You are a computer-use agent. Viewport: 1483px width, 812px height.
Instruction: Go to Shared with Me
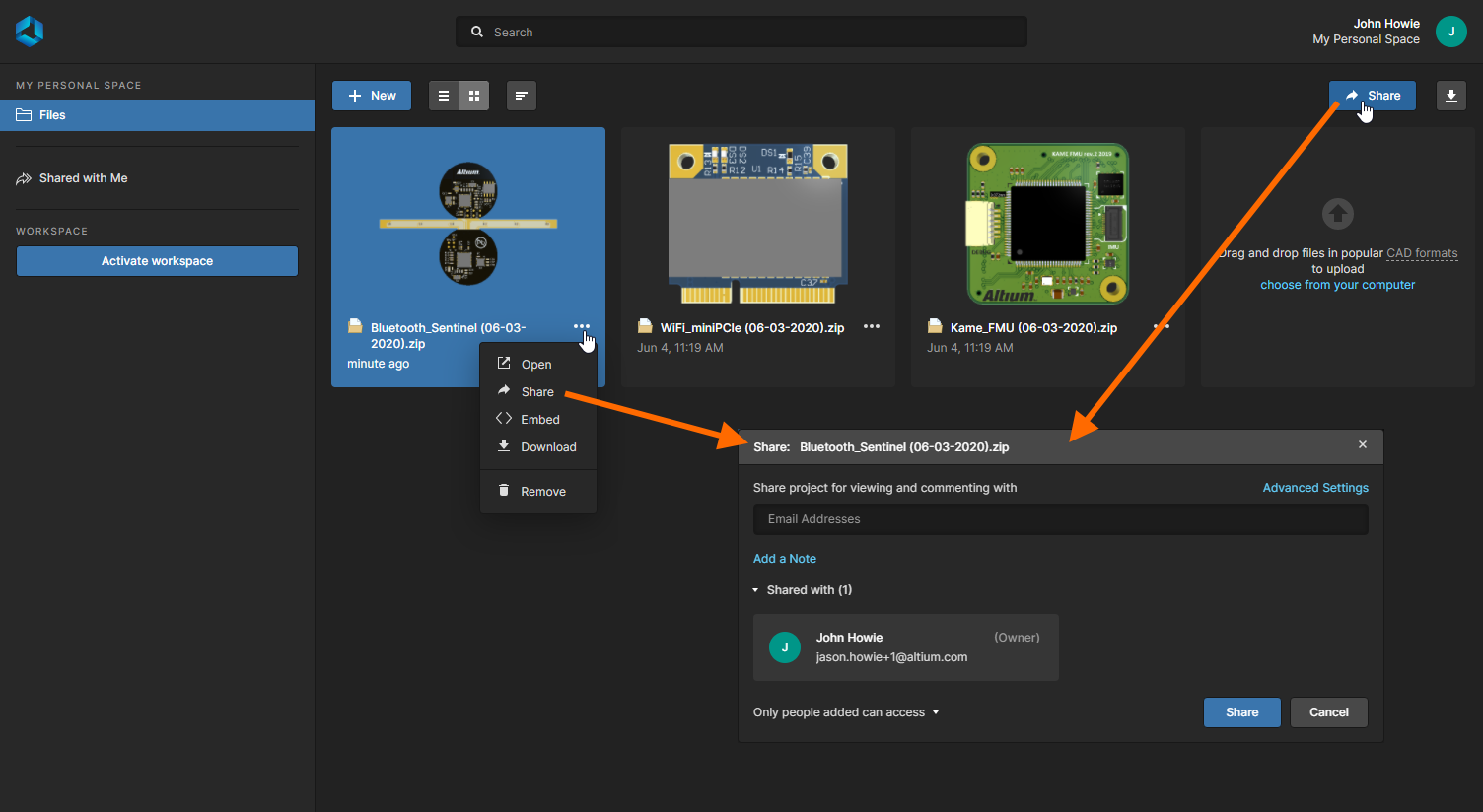(x=83, y=178)
